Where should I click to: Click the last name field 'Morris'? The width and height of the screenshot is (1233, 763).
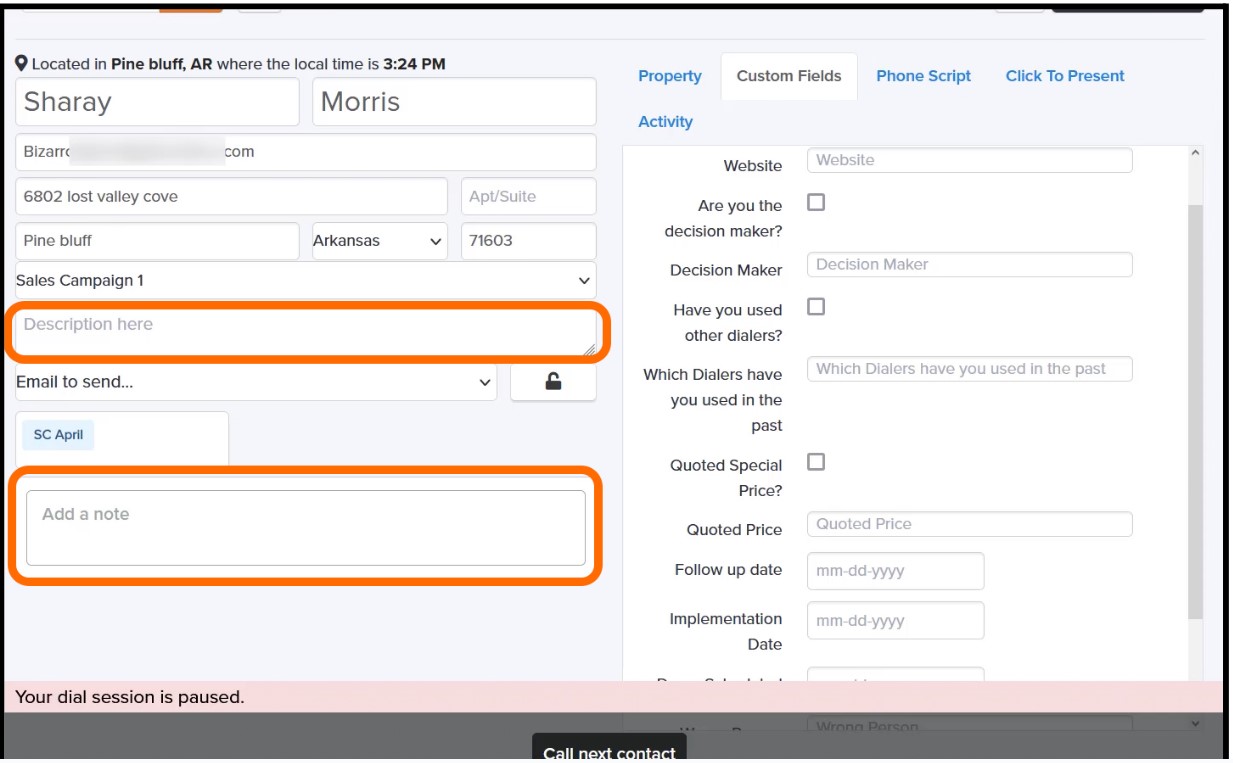point(454,102)
